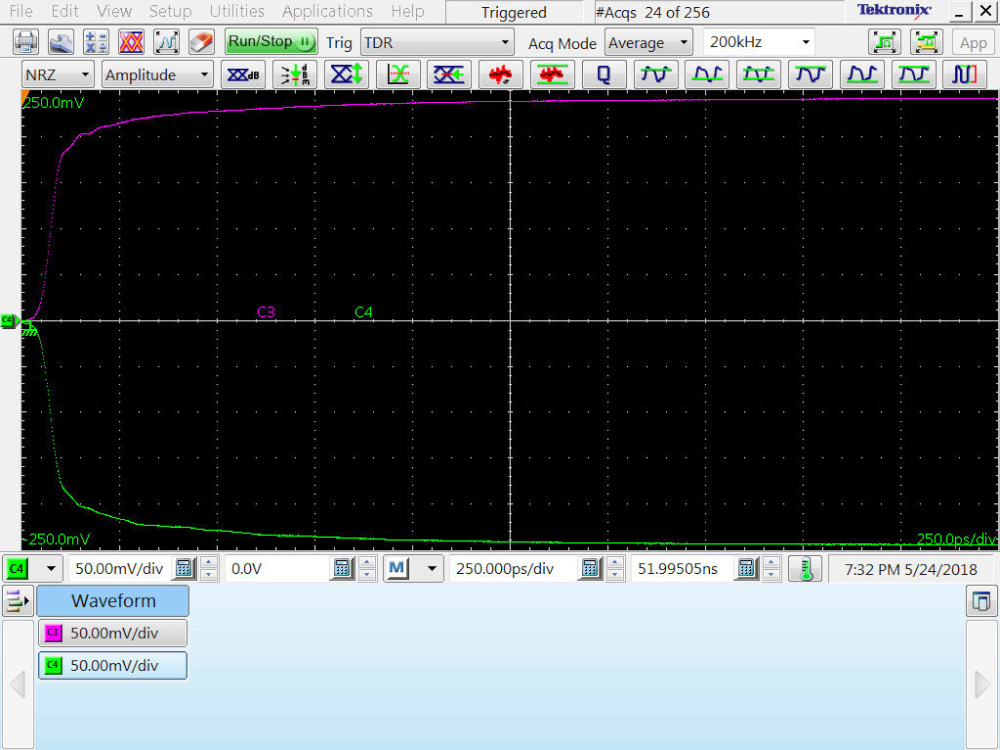Image resolution: width=1000 pixels, height=750 pixels.
Task: Open the C4 channel selector dropdown
Action: [x=33, y=568]
